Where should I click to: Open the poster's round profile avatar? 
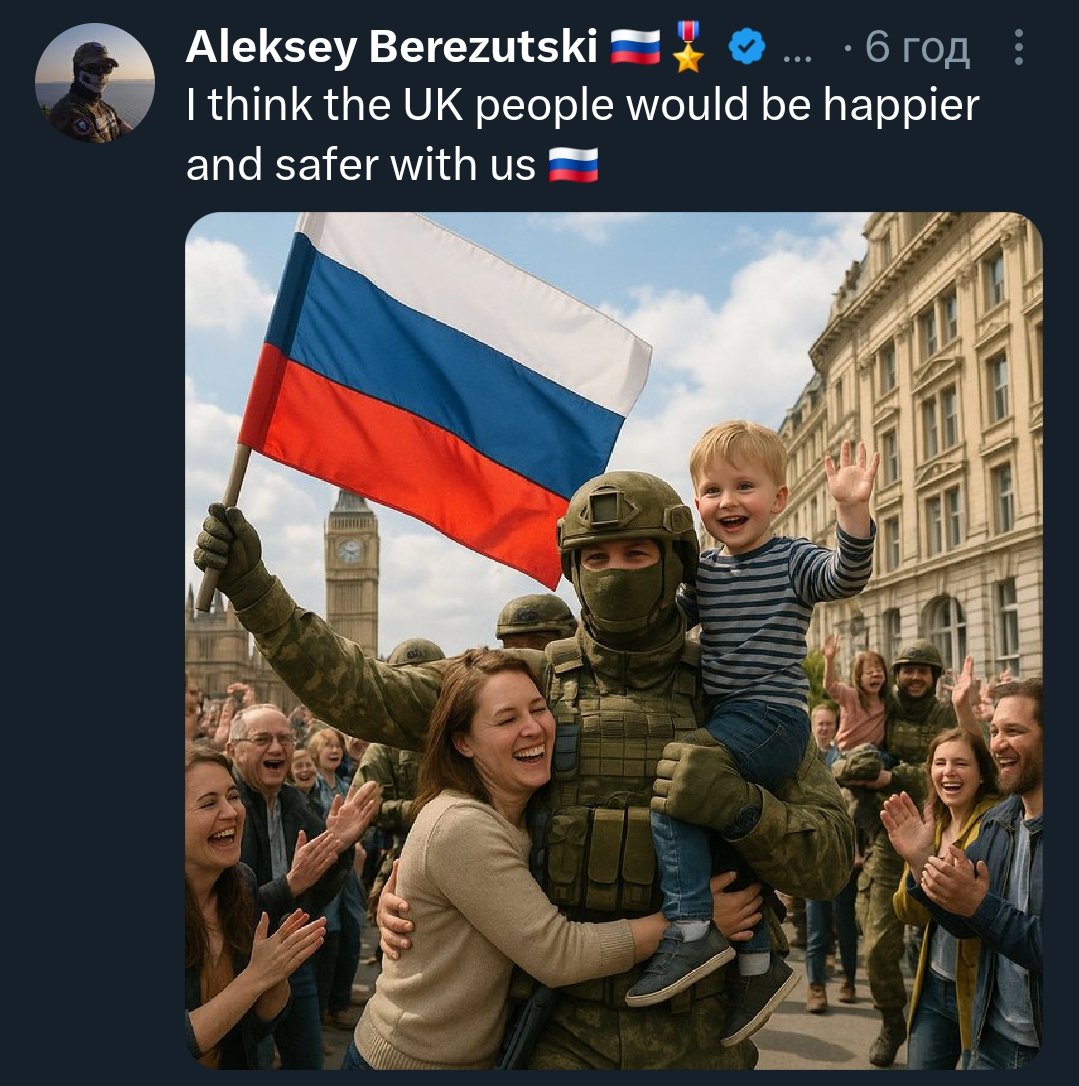[95, 83]
